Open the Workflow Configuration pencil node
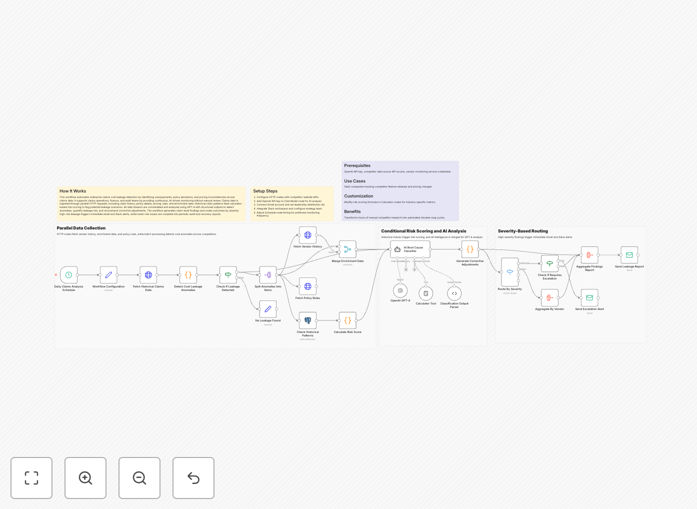 point(108,275)
